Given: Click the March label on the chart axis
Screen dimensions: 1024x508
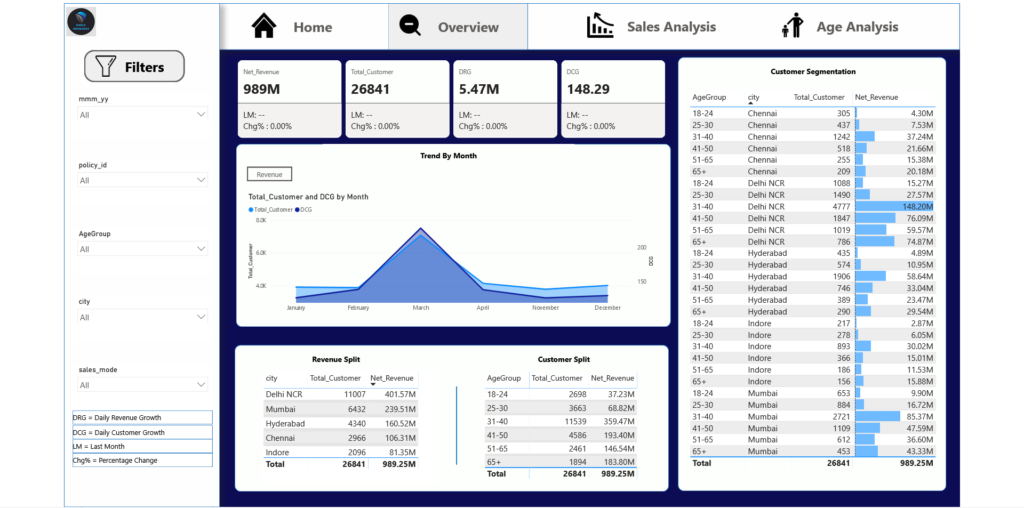Looking at the screenshot, I should (421, 307).
